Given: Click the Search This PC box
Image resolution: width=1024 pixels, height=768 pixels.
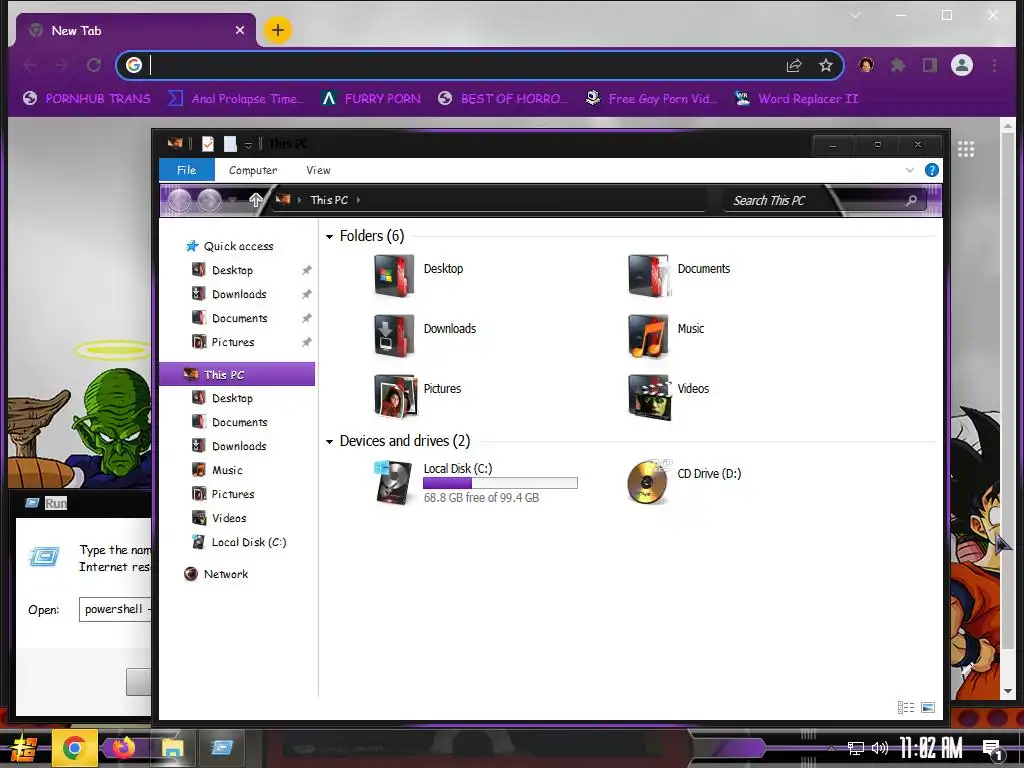Looking at the screenshot, I should click(x=824, y=200).
